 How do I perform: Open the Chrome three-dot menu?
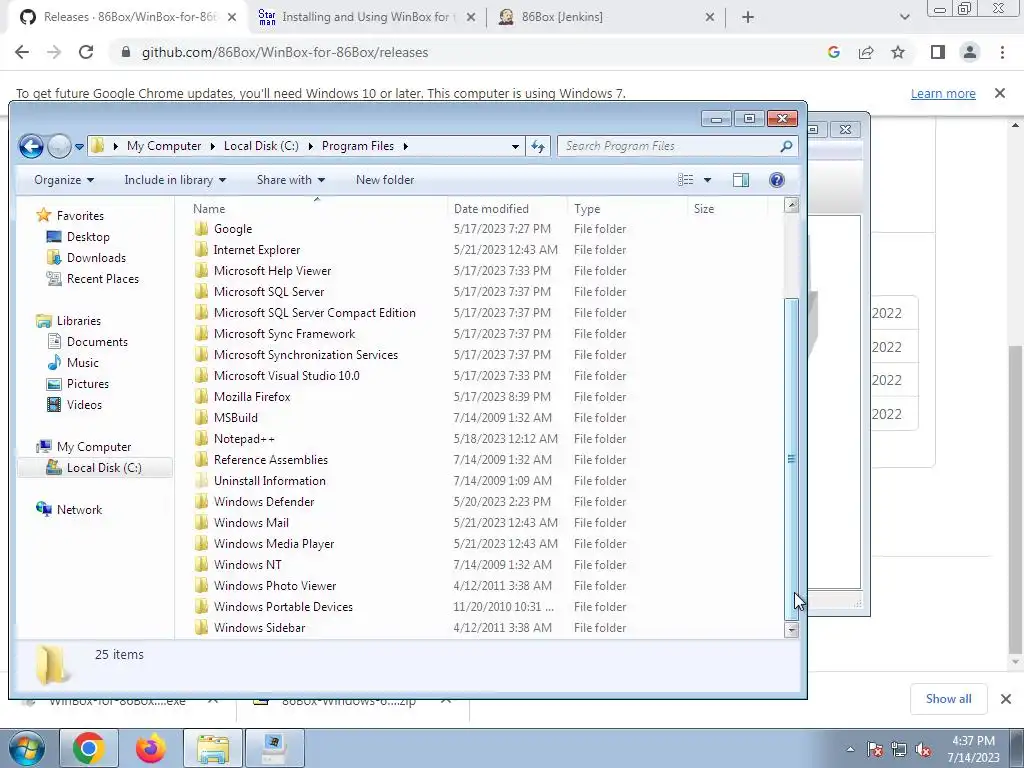[1002, 52]
